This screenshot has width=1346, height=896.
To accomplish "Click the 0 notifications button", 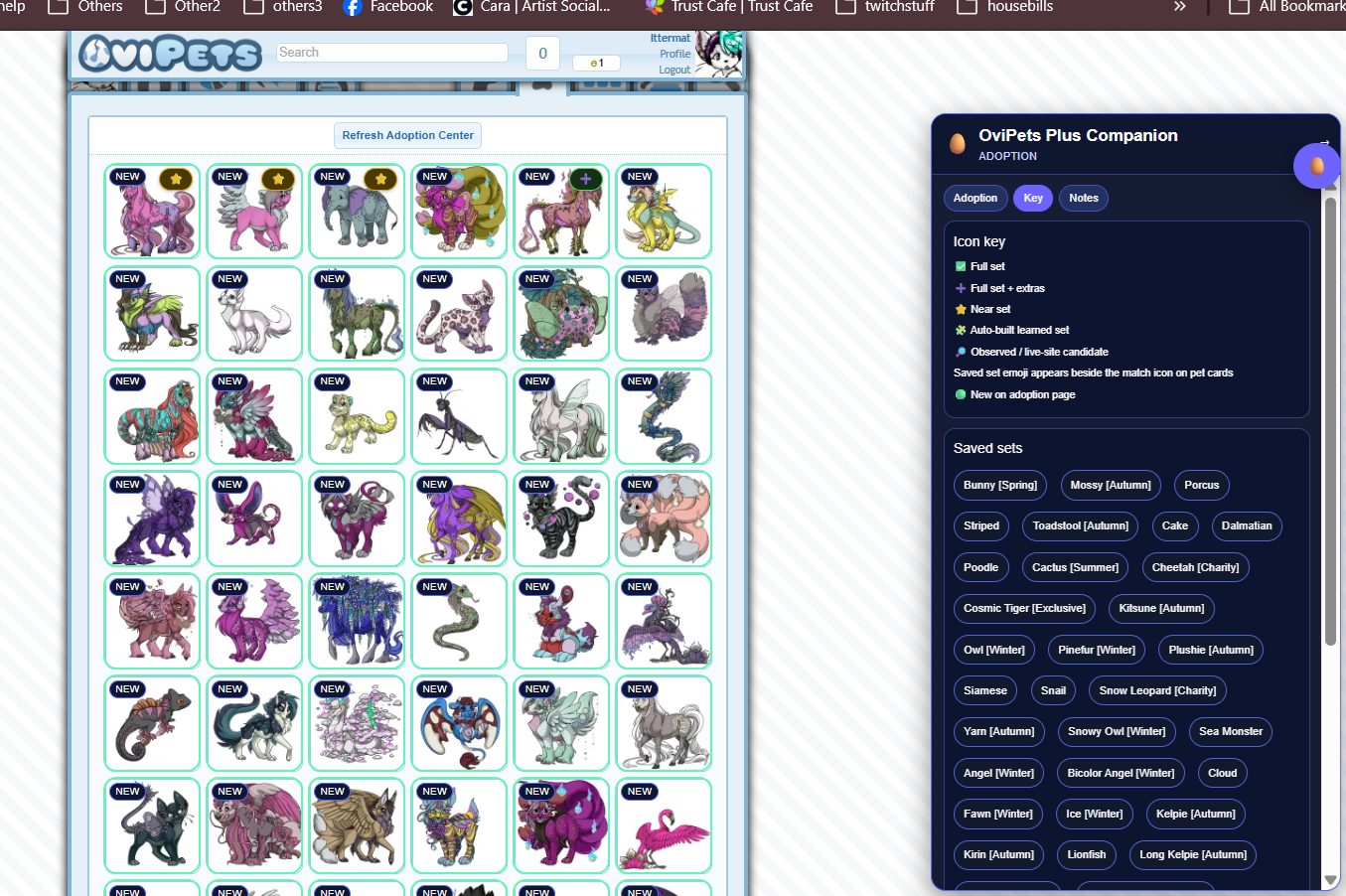I will [x=542, y=54].
